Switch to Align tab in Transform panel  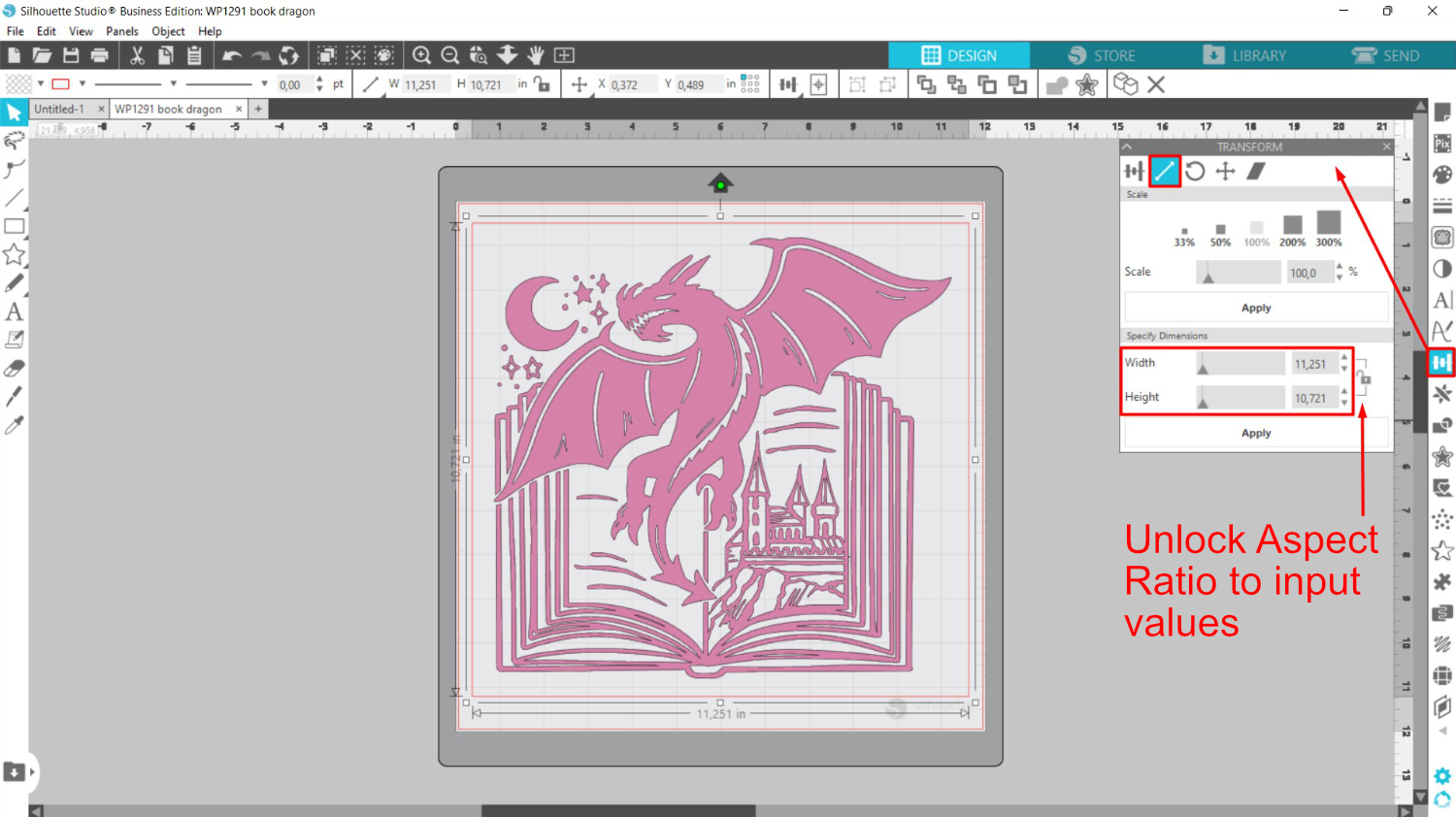tap(1134, 172)
